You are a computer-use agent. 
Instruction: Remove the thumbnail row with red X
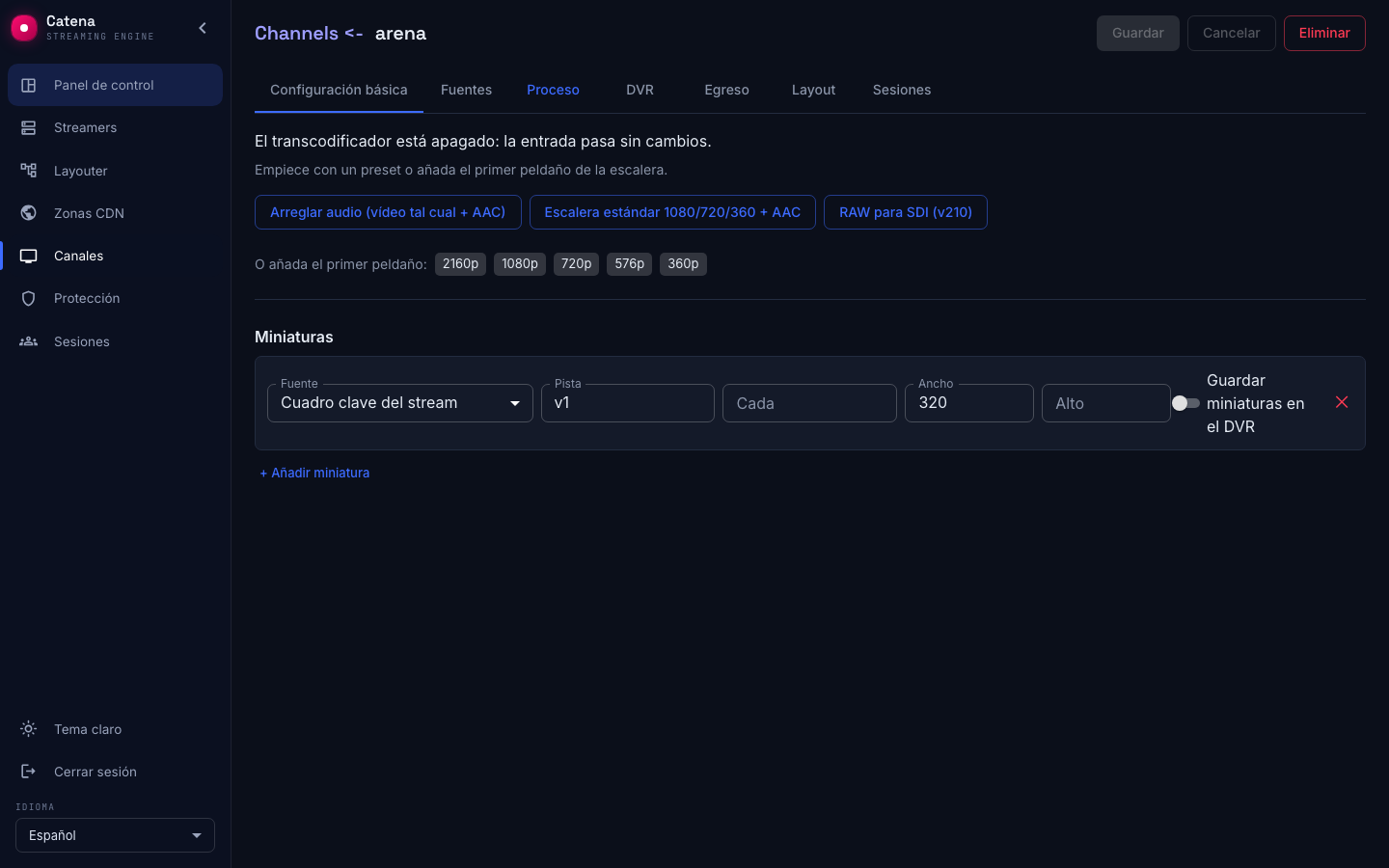1342,402
